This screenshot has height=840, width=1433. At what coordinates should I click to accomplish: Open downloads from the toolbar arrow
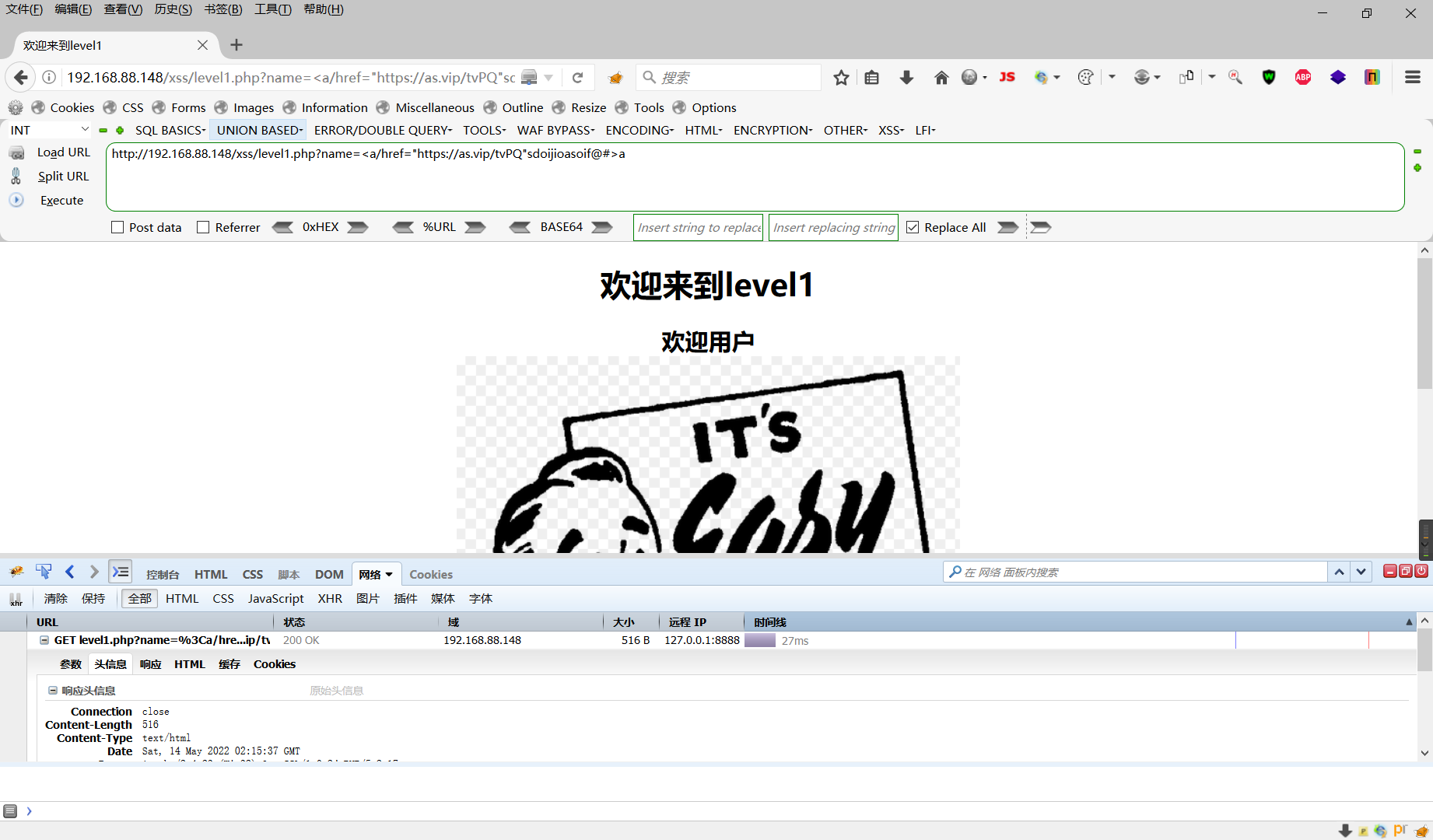coord(906,78)
